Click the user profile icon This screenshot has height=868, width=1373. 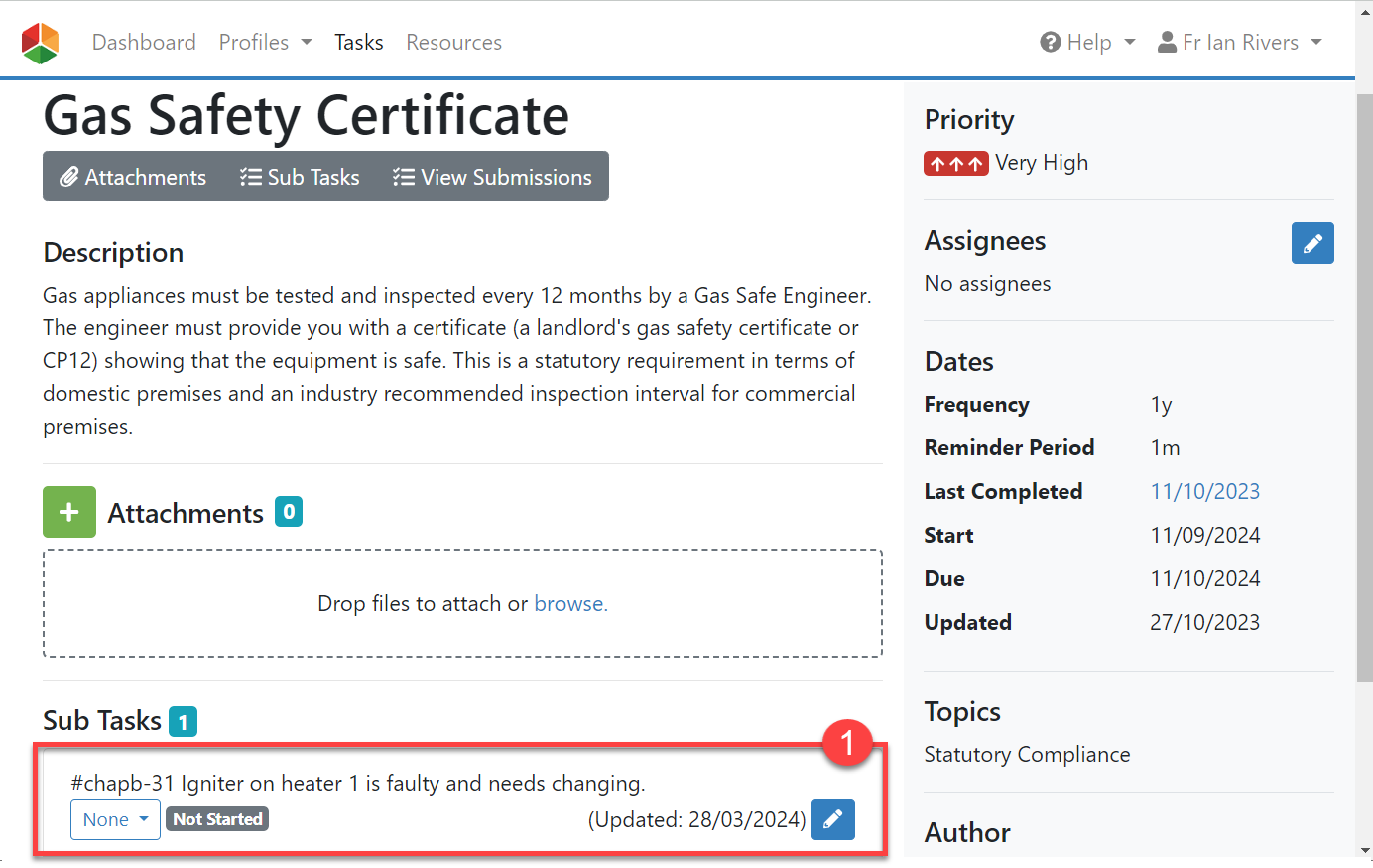click(x=1167, y=43)
